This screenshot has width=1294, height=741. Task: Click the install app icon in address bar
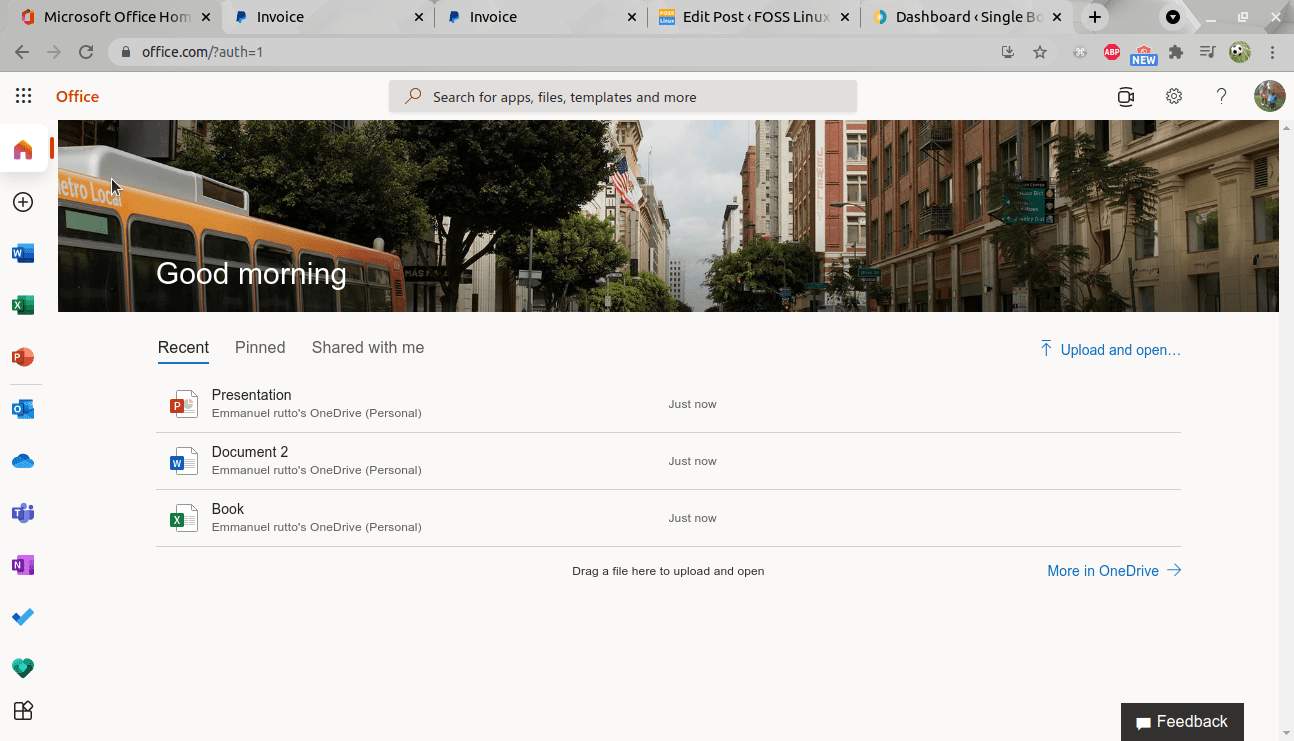pyautogui.click(x=1008, y=52)
